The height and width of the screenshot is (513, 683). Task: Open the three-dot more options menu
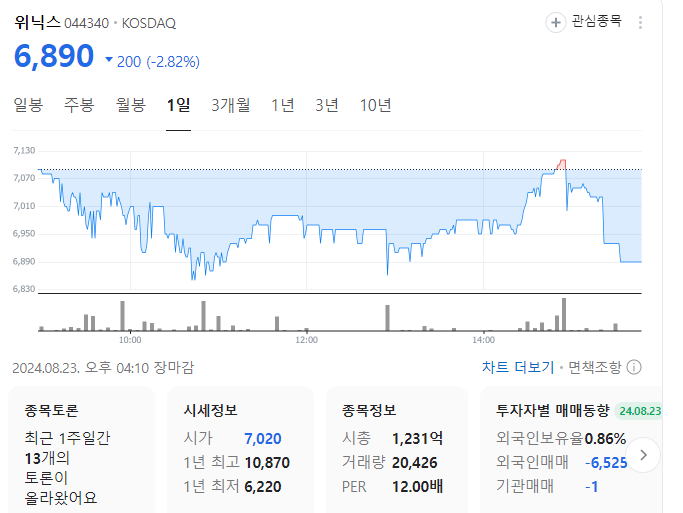tap(640, 23)
